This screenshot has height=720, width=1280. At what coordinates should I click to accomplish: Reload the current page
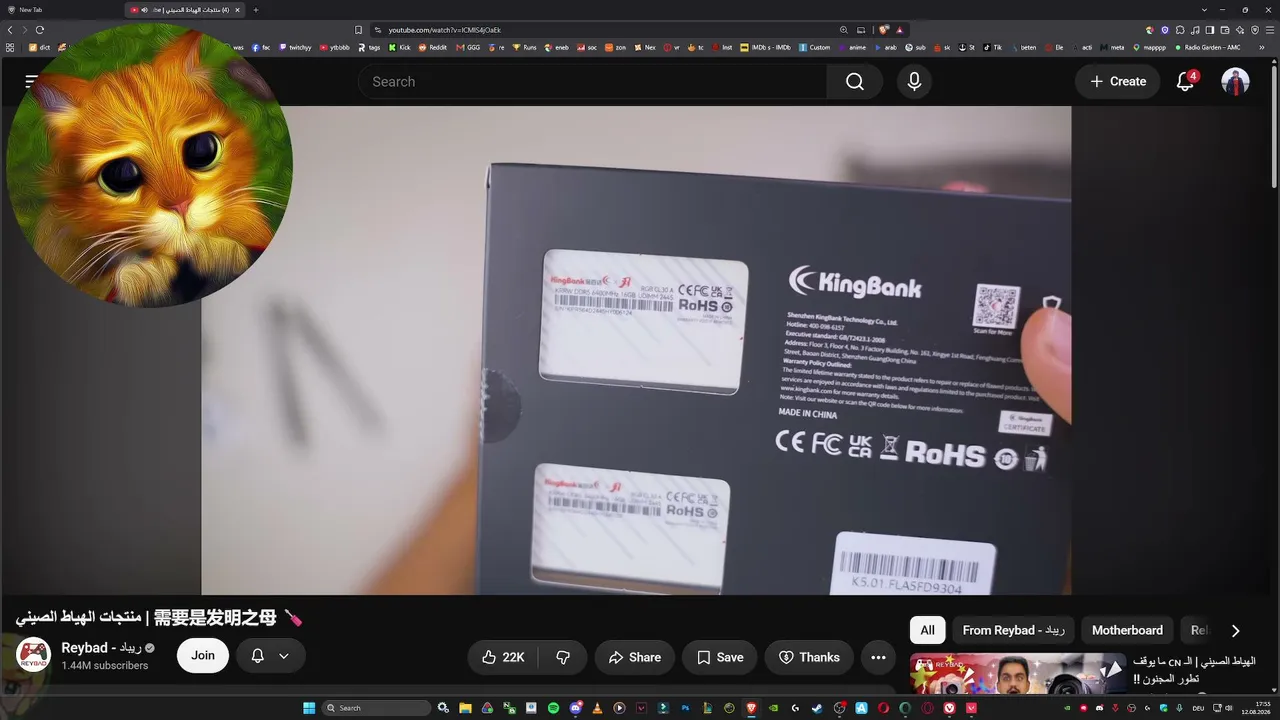tap(40, 30)
